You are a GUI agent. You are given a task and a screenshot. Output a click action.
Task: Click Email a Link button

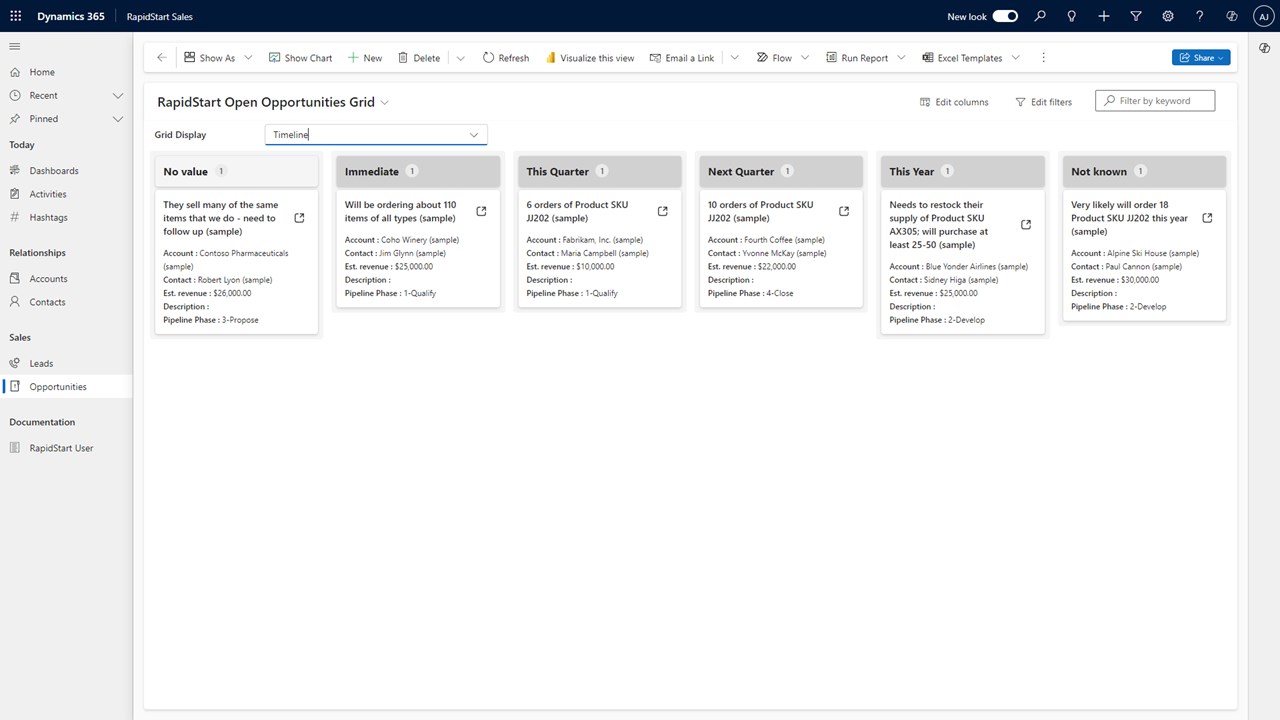[x=682, y=58]
